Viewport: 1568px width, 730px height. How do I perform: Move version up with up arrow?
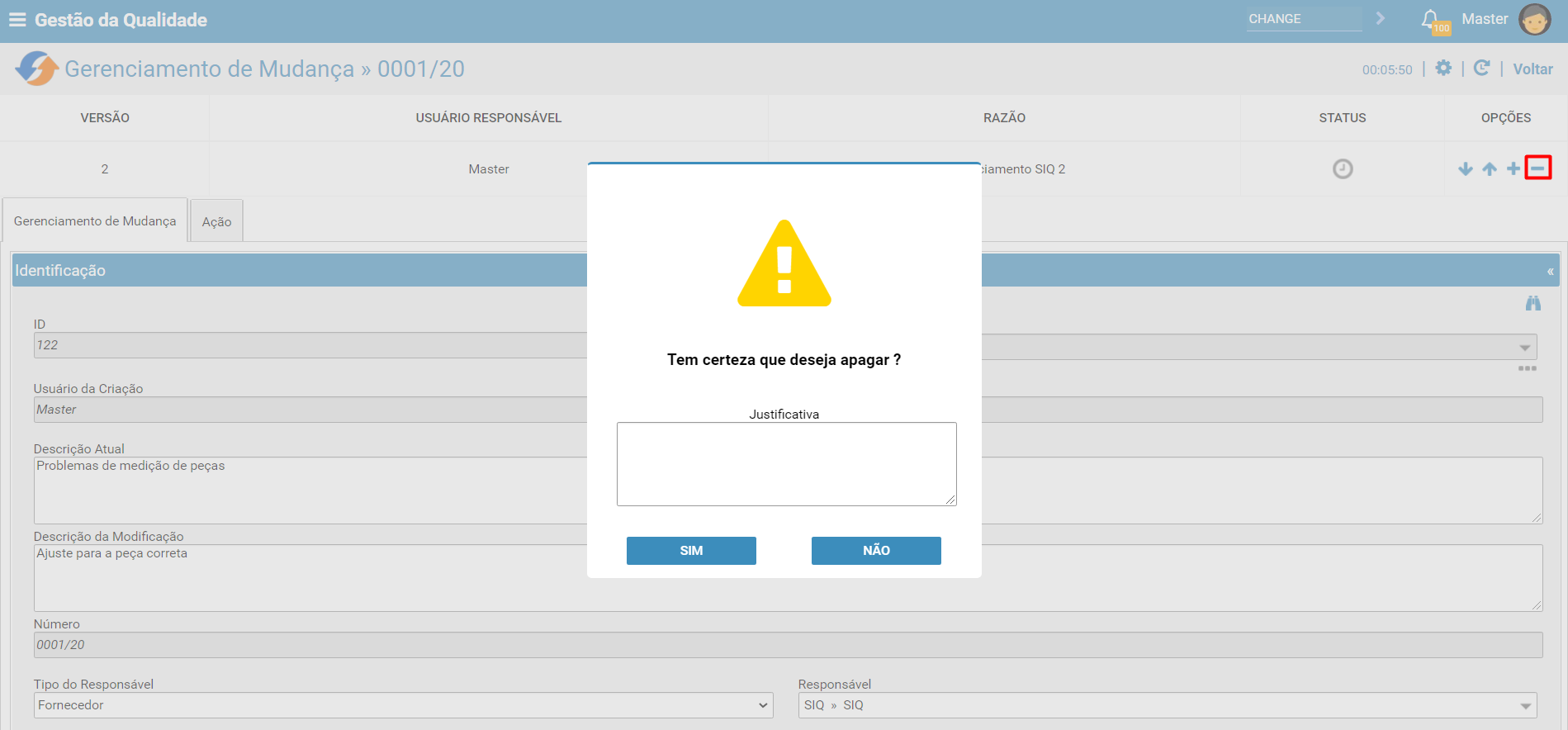pyautogui.click(x=1490, y=168)
